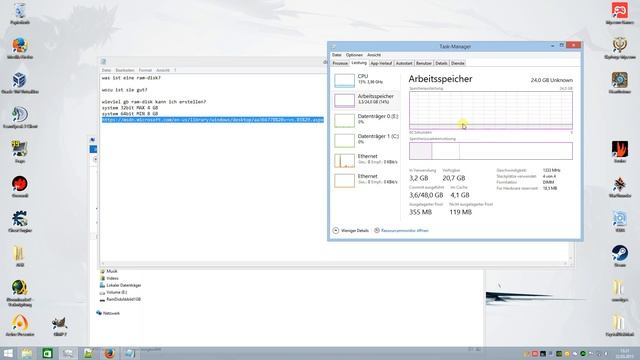Open Mozilla Firefox desktop shortcut
The height and width of the screenshot is (360, 640).
pos(20,48)
